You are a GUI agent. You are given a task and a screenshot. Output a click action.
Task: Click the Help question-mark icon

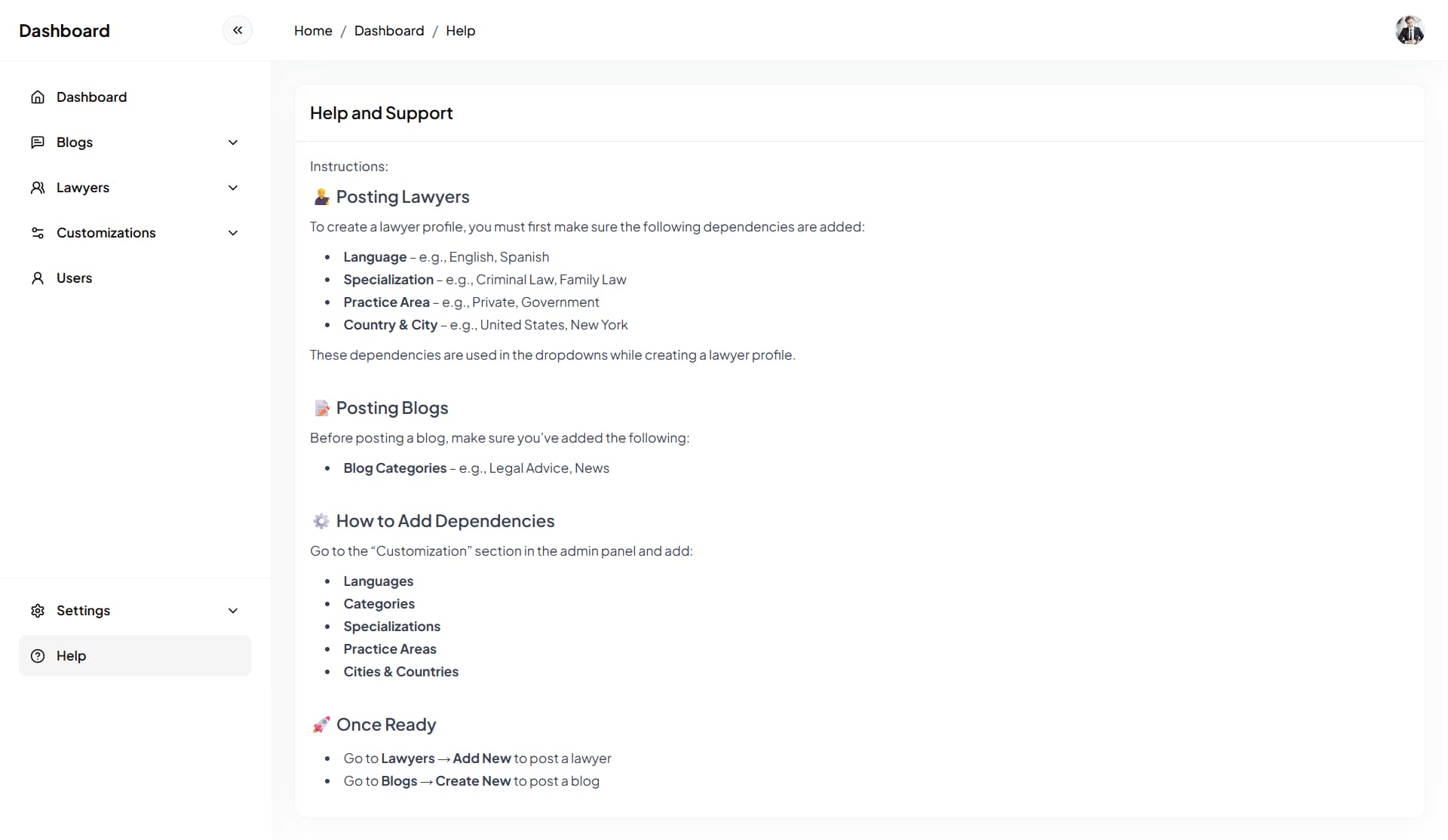pyautogui.click(x=38, y=656)
